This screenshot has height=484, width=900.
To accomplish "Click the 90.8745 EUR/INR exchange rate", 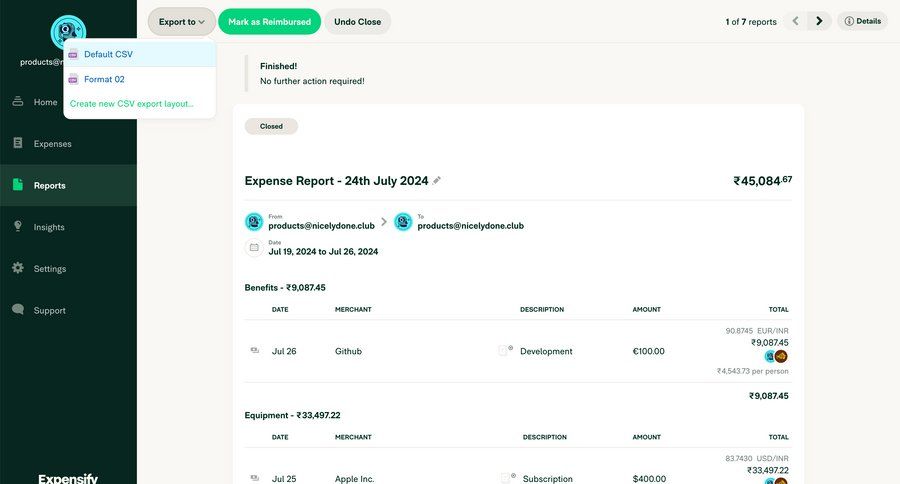I will point(757,331).
